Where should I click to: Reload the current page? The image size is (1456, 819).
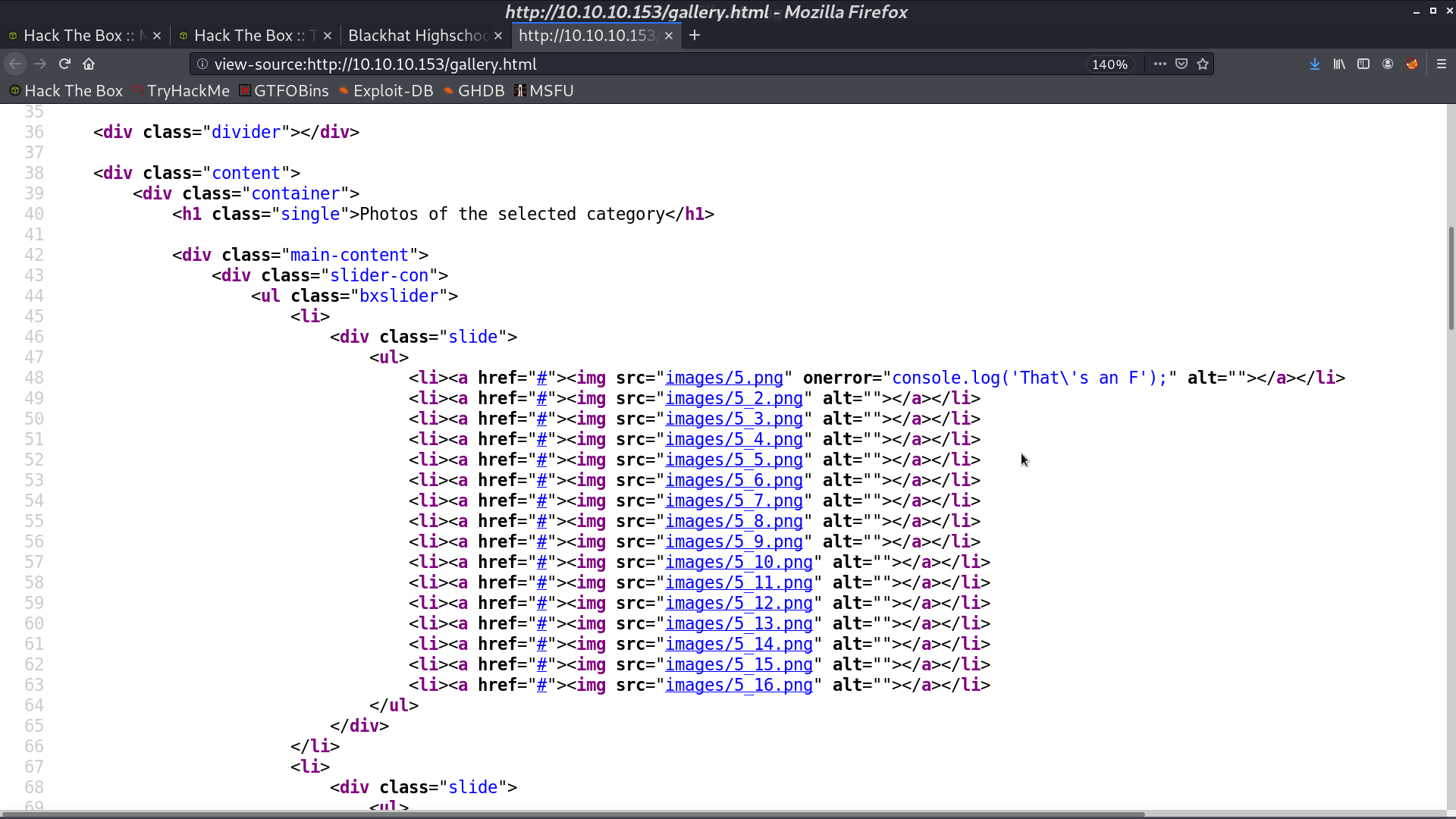64,64
